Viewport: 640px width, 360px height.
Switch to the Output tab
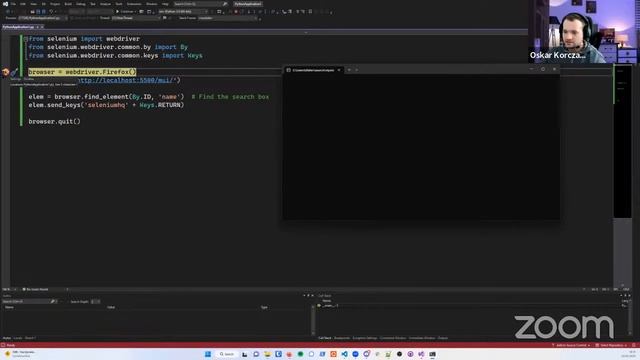pyautogui.click(x=443, y=338)
